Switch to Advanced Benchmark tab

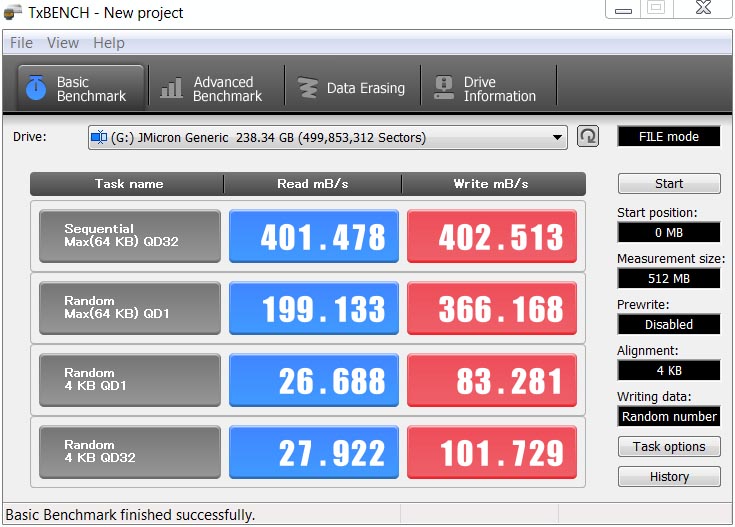coord(217,89)
